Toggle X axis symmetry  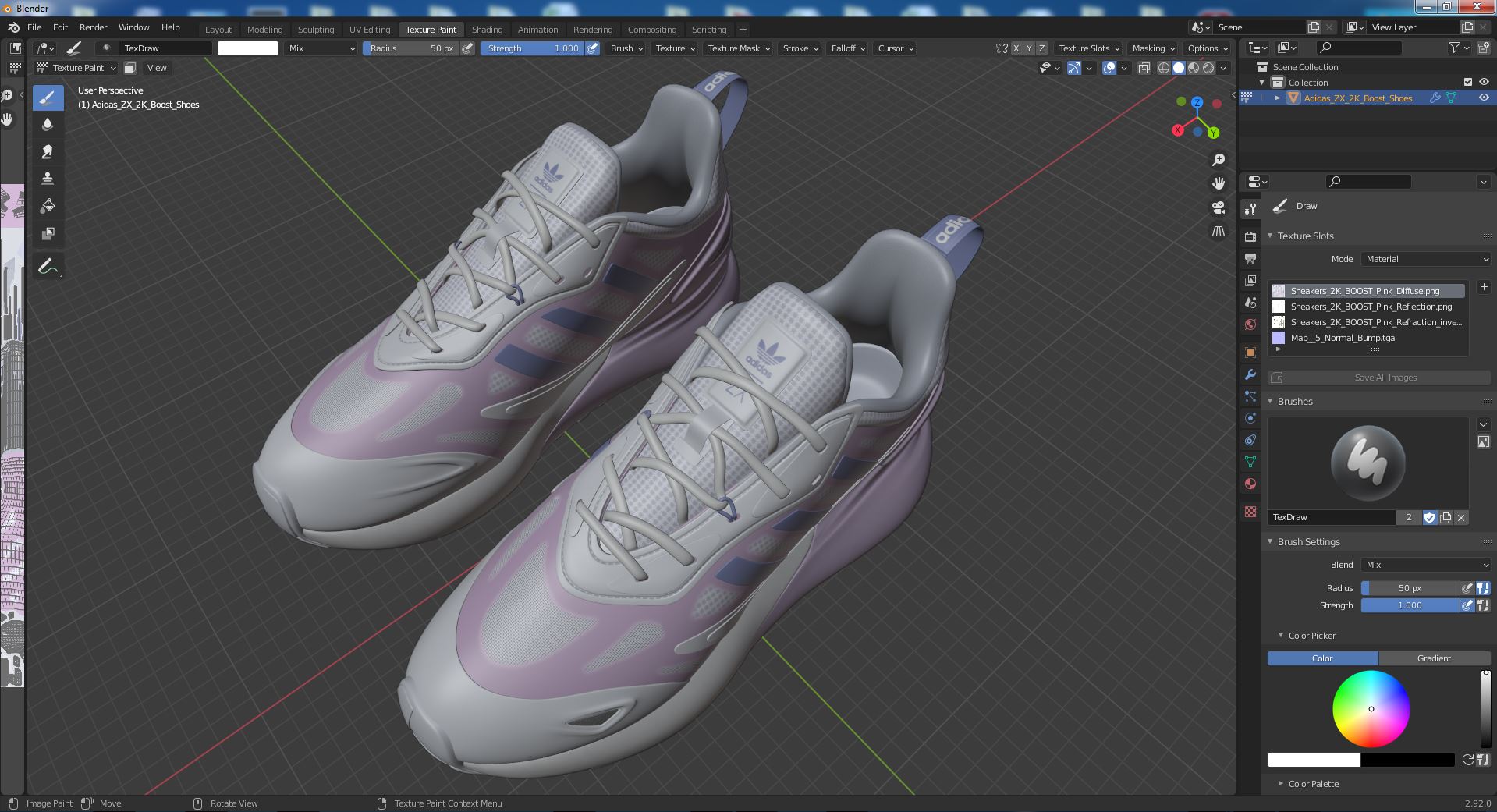click(1016, 48)
